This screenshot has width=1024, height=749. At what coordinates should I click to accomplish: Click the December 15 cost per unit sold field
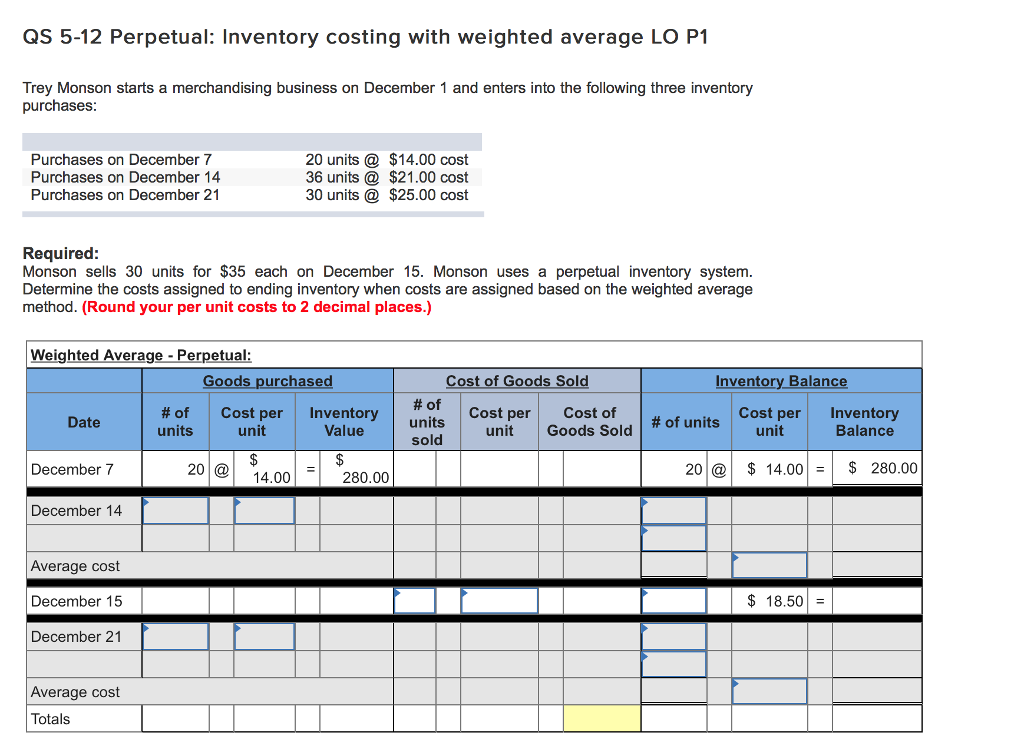[499, 600]
